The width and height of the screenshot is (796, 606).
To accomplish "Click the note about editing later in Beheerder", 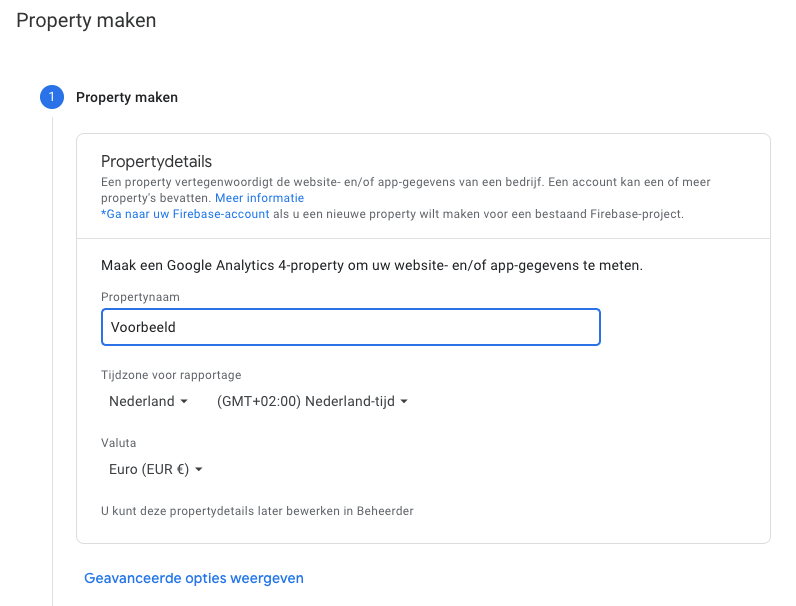I will tap(257, 511).
